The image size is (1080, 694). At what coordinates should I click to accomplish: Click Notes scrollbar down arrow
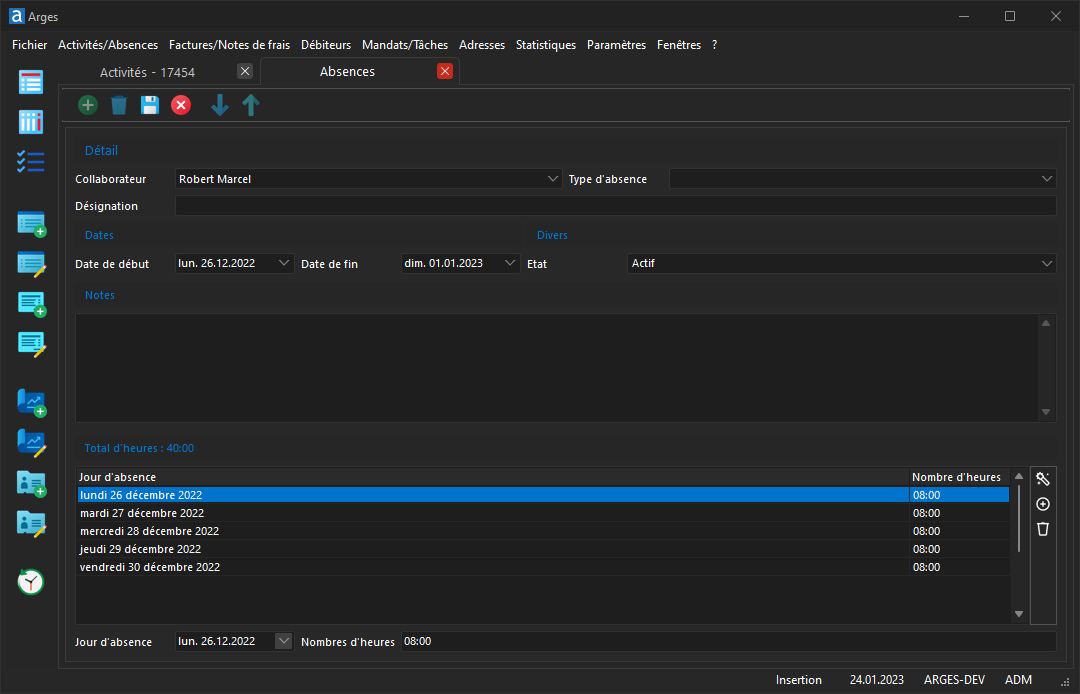(1046, 412)
